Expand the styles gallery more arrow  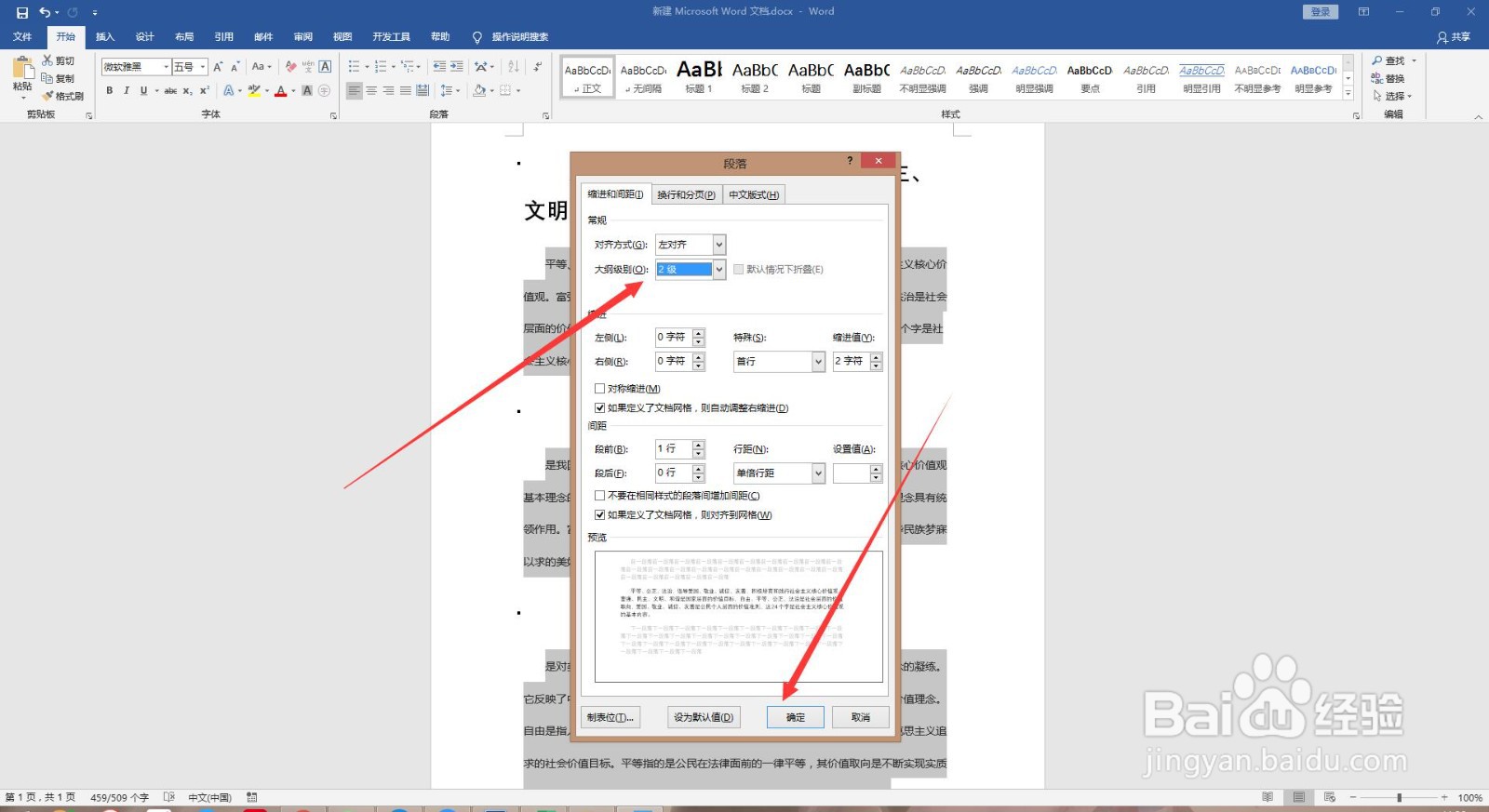[1348, 91]
